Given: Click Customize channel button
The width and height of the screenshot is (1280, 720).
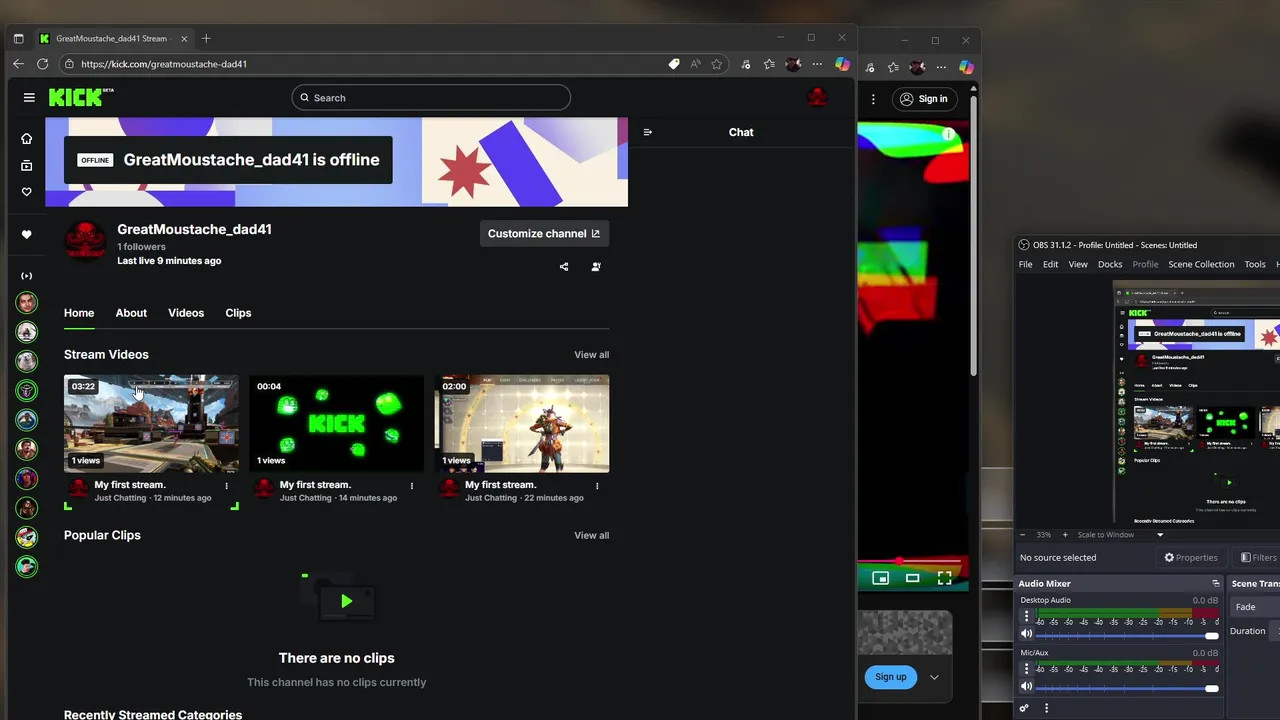Looking at the screenshot, I should [x=544, y=233].
